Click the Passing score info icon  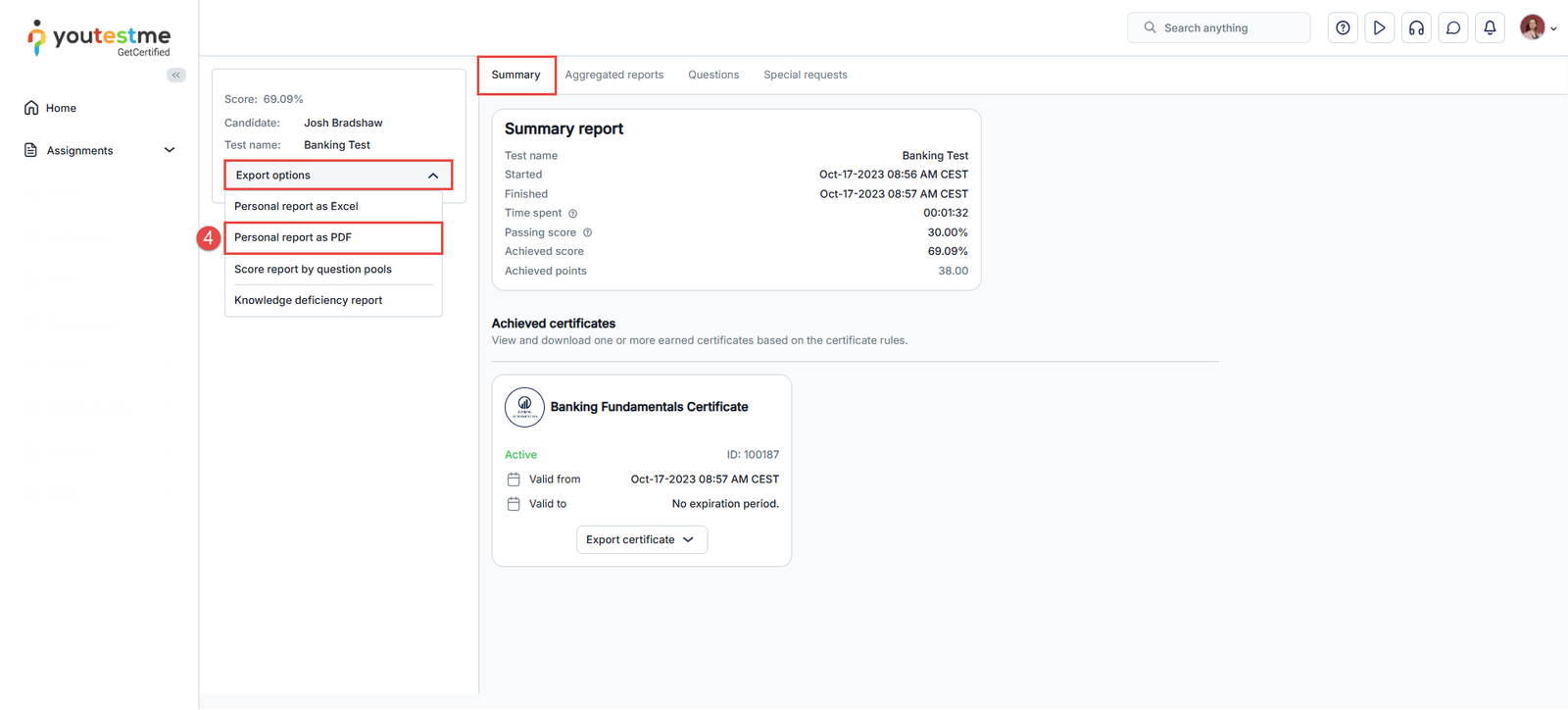point(588,233)
